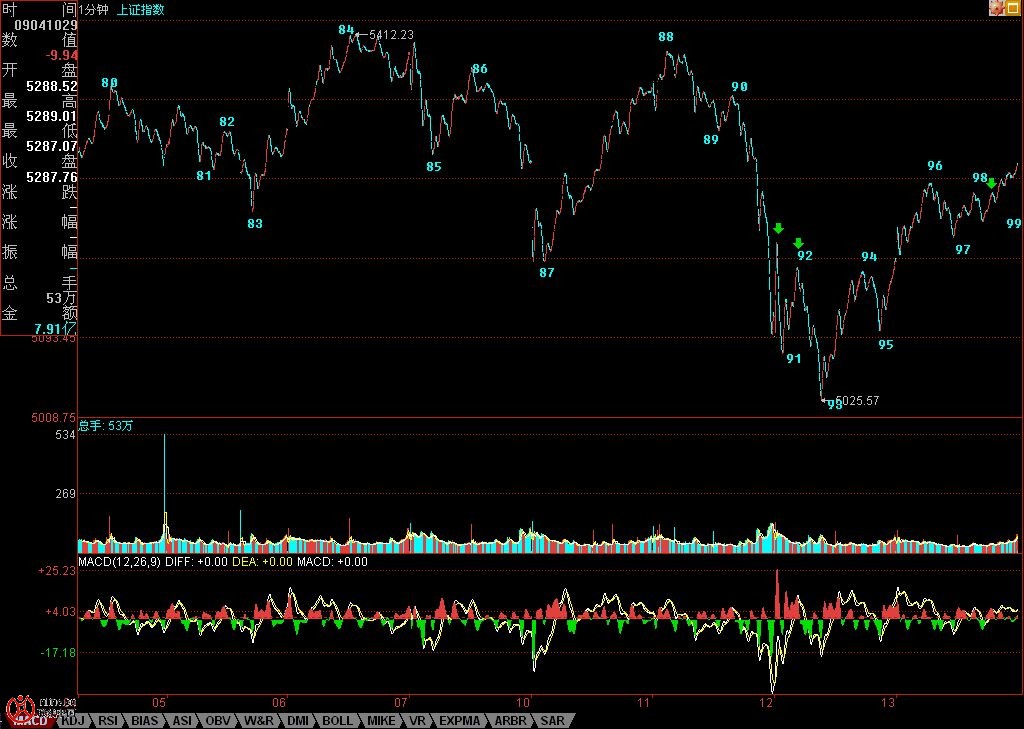Image resolution: width=1024 pixels, height=729 pixels.
Task: Show the EXPMA indicator tab
Action: tap(460, 720)
